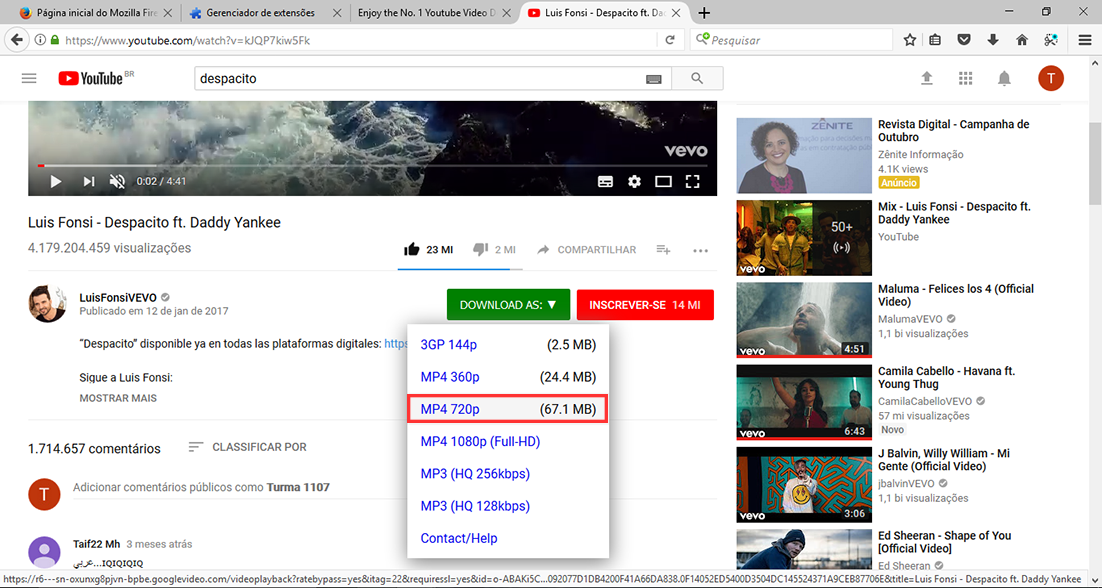The image size is (1102, 588).
Task: Open the extension icon right of home button
Action: 1051,40
